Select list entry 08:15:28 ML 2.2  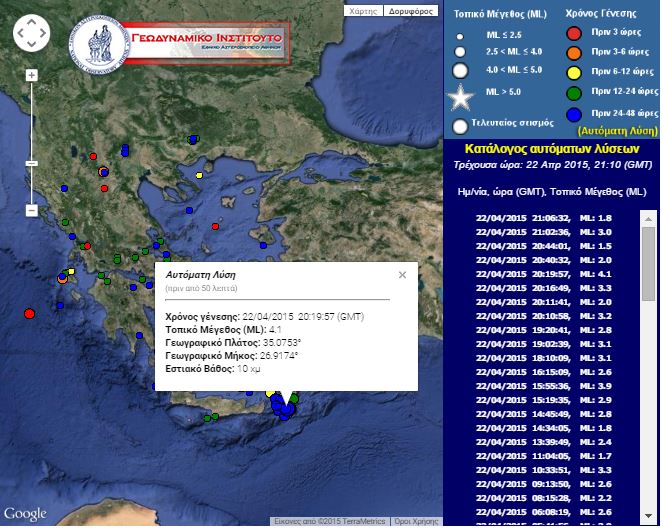[543, 498]
